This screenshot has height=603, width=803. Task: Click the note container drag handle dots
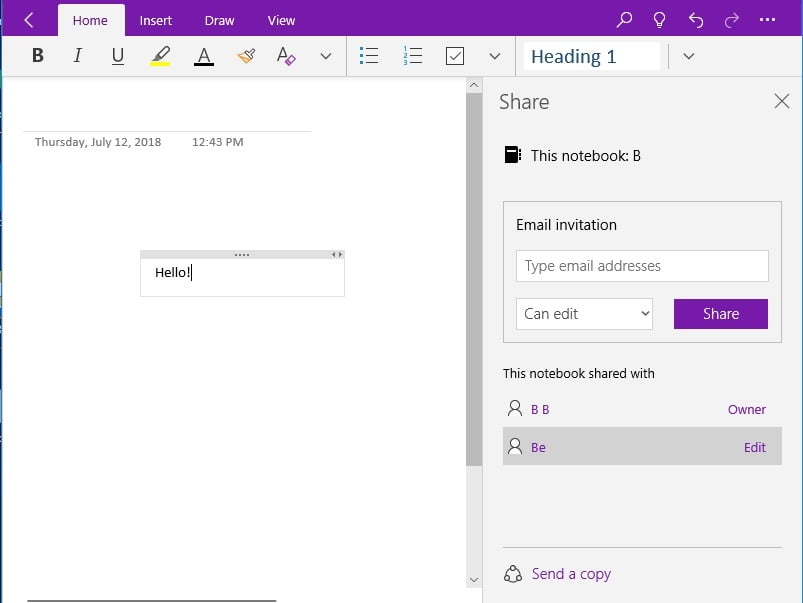click(242, 255)
